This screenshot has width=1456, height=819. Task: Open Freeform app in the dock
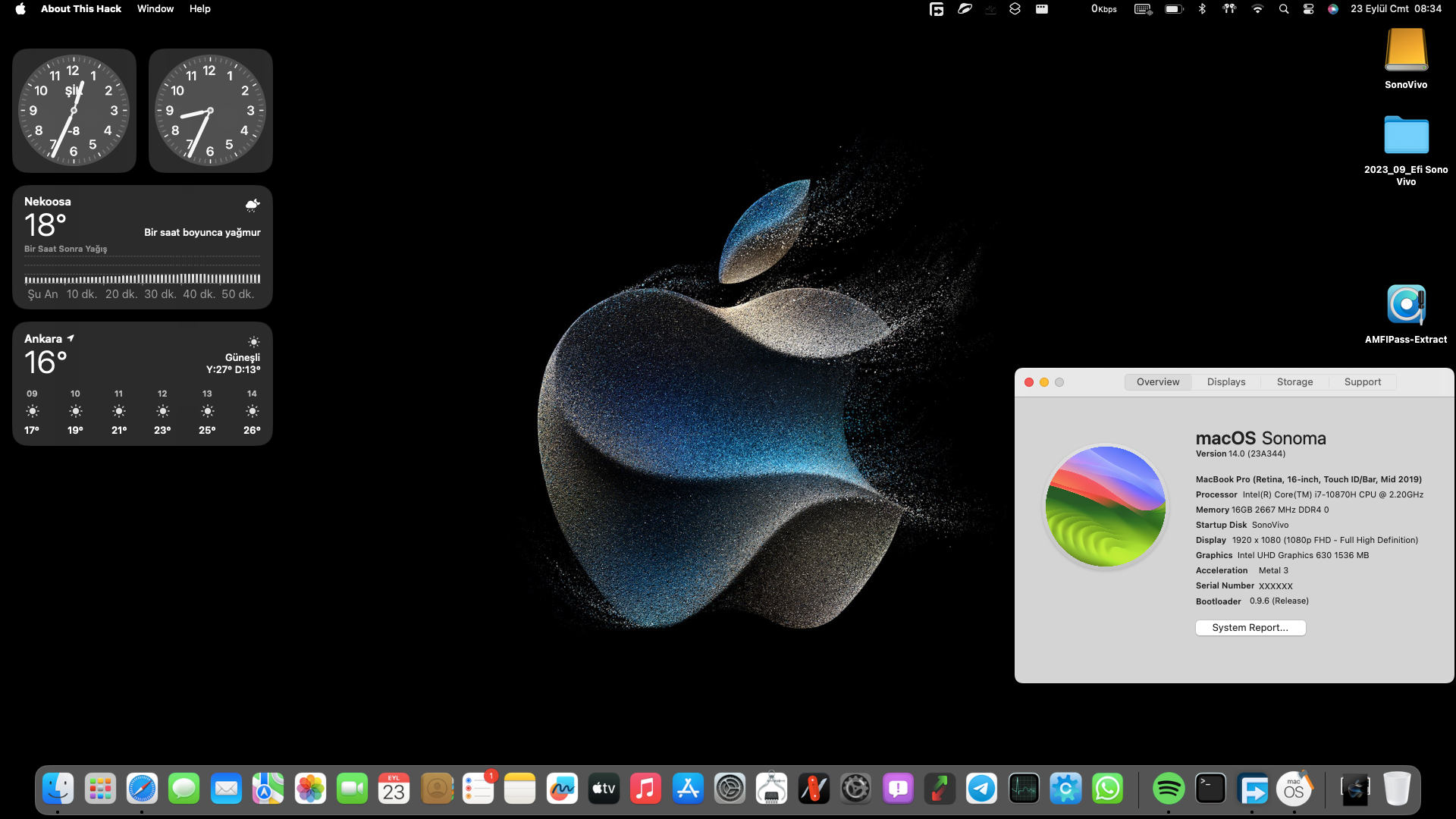pos(562,789)
